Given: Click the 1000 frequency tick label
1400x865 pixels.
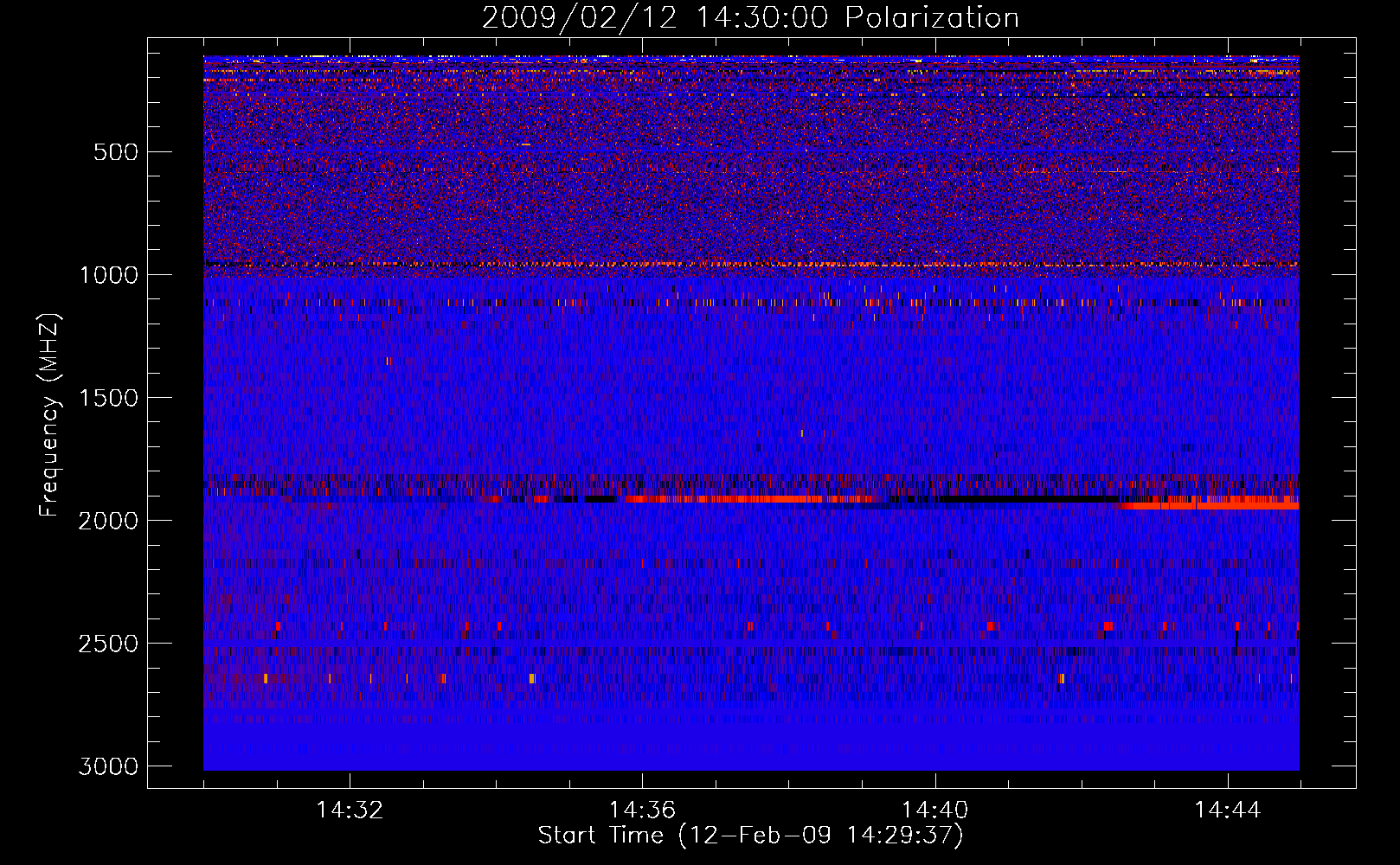Looking at the screenshot, I should pos(108,275).
